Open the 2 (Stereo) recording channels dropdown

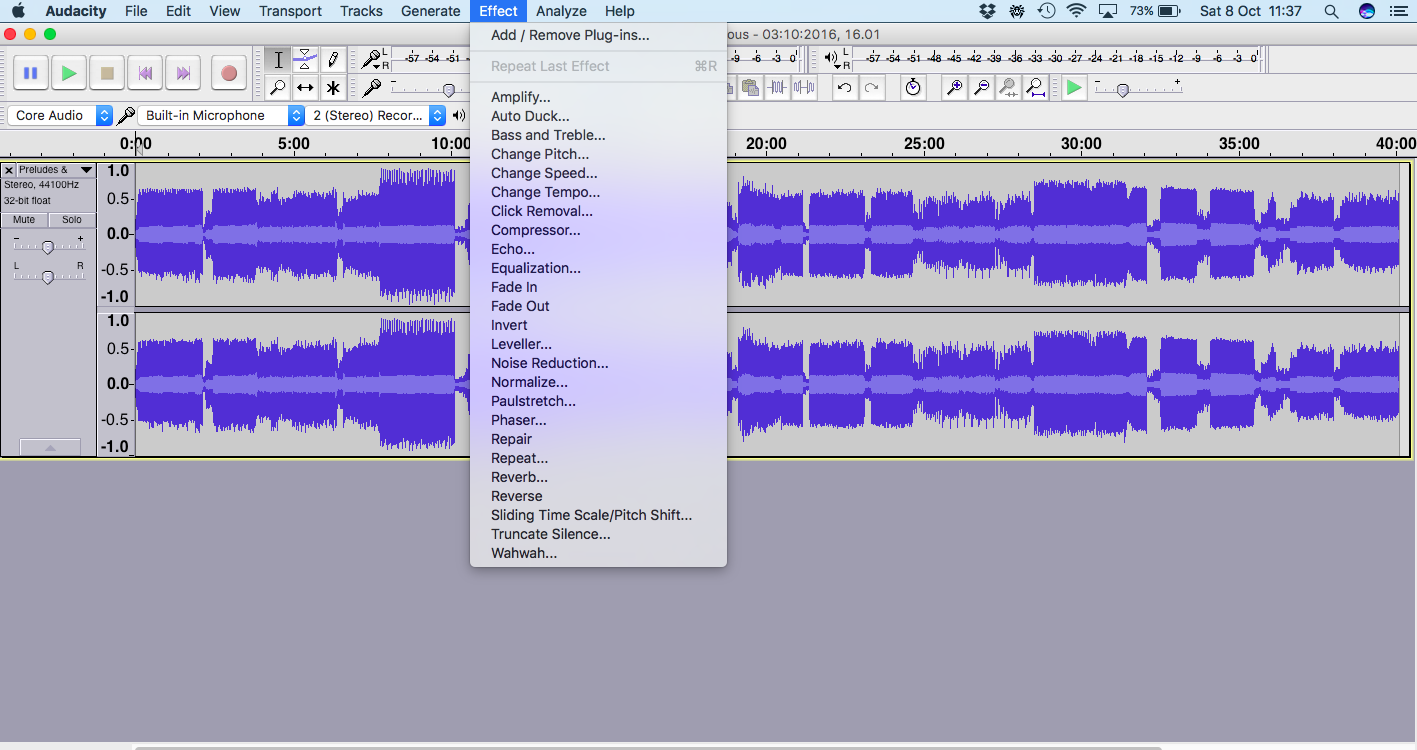pyautogui.click(x=376, y=116)
